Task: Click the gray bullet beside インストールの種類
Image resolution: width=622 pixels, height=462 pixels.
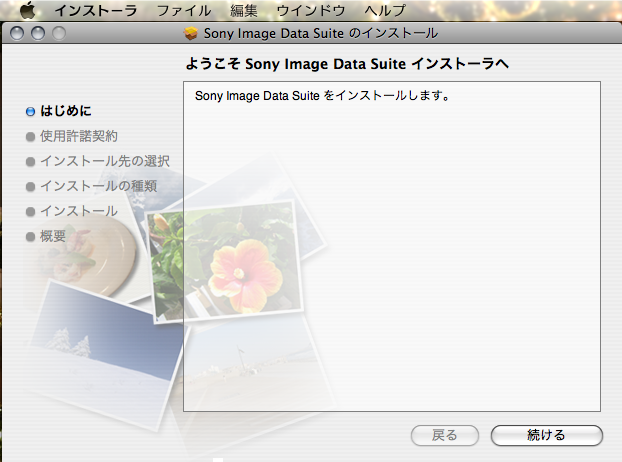Action: pyautogui.click(x=31, y=187)
